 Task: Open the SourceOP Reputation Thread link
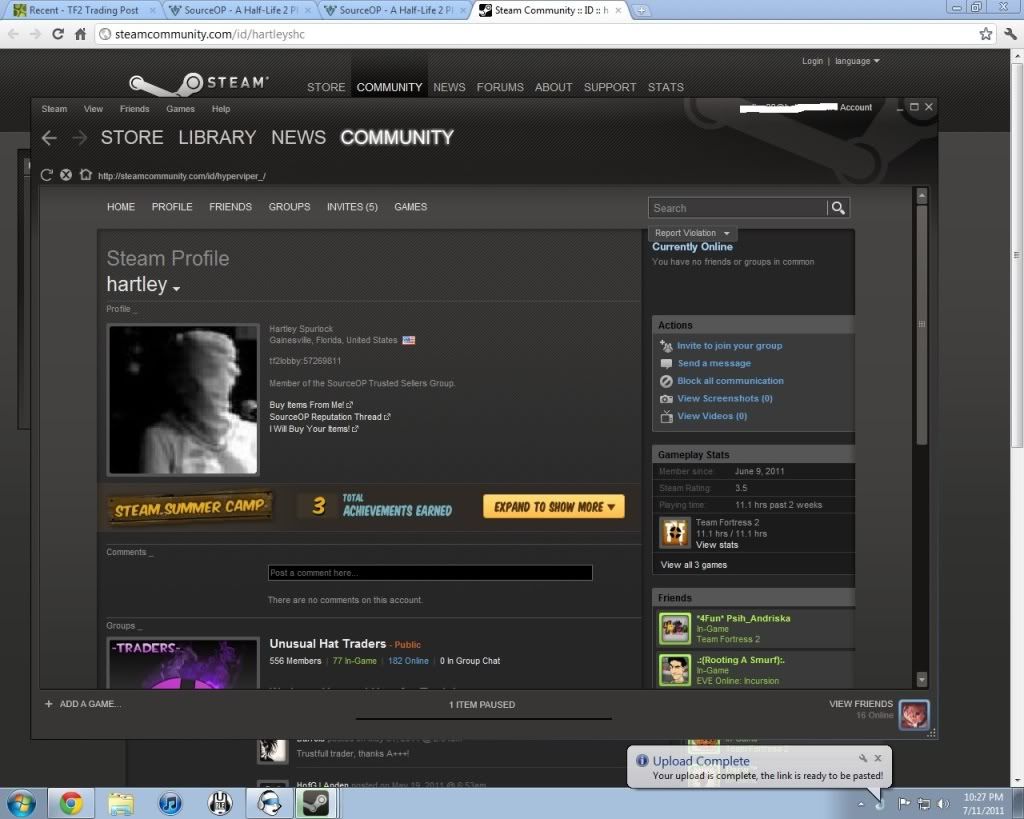[330, 417]
